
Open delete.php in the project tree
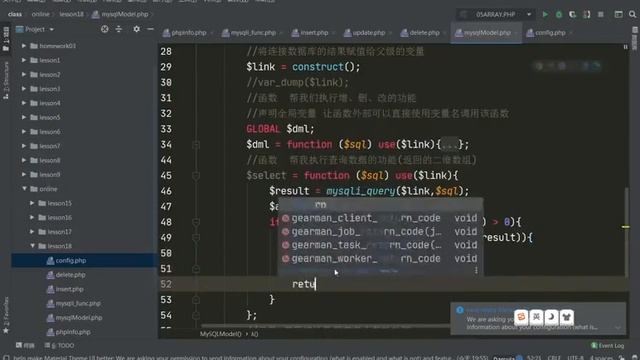coord(70,275)
